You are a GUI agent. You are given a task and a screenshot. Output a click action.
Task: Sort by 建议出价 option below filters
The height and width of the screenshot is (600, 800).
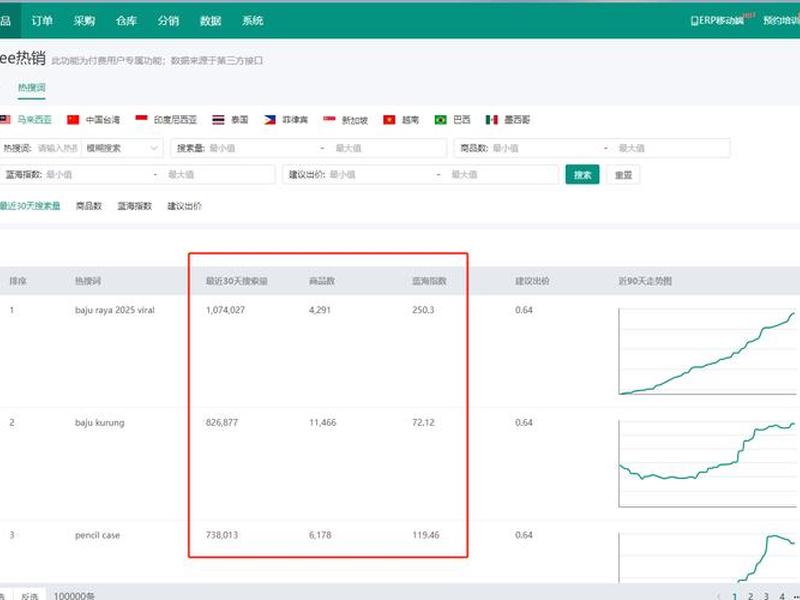coord(185,206)
